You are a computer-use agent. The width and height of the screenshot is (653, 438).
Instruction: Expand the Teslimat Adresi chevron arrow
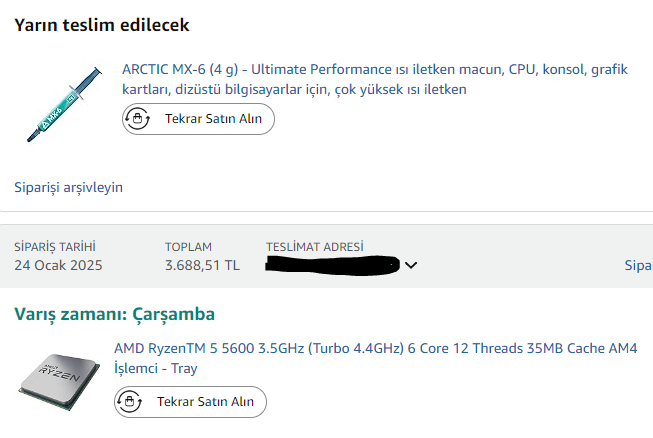click(x=410, y=266)
